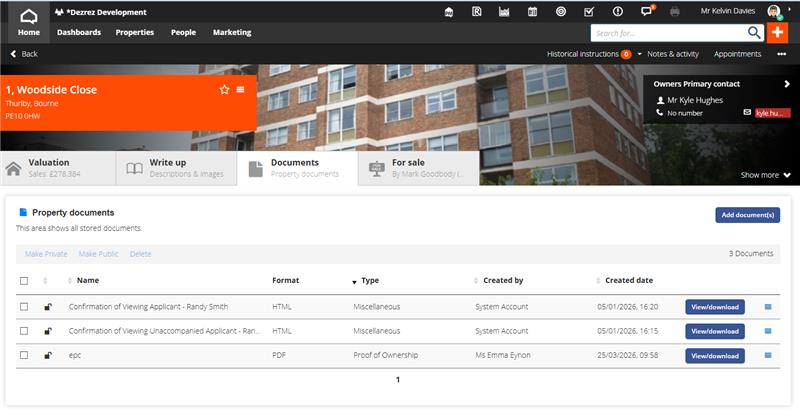The image size is (800, 417).
Task: Click into the Search for field
Action: point(666,32)
